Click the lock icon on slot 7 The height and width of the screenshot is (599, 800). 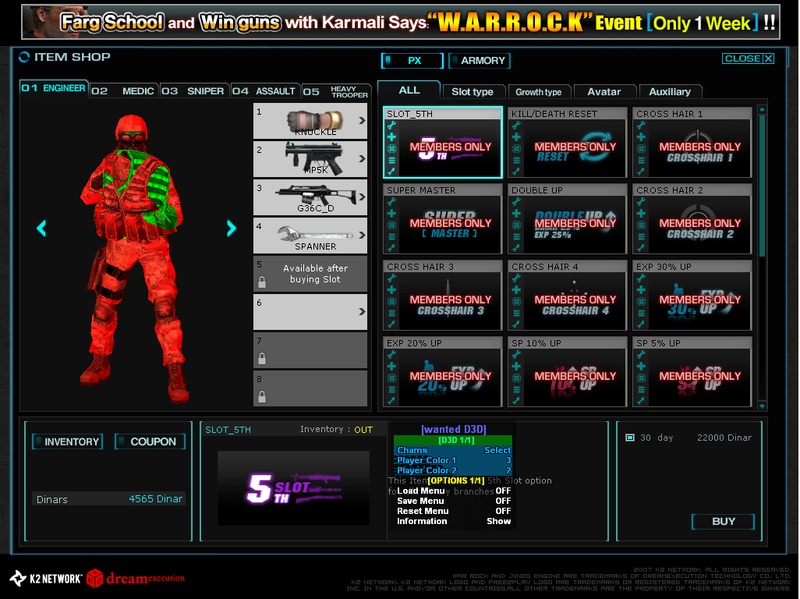tap(262, 359)
